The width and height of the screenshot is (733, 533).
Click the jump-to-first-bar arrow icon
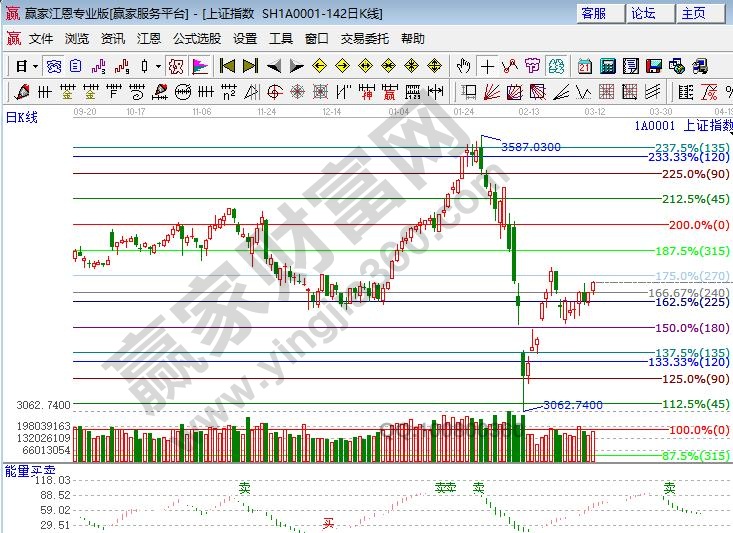tap(227, 66)
